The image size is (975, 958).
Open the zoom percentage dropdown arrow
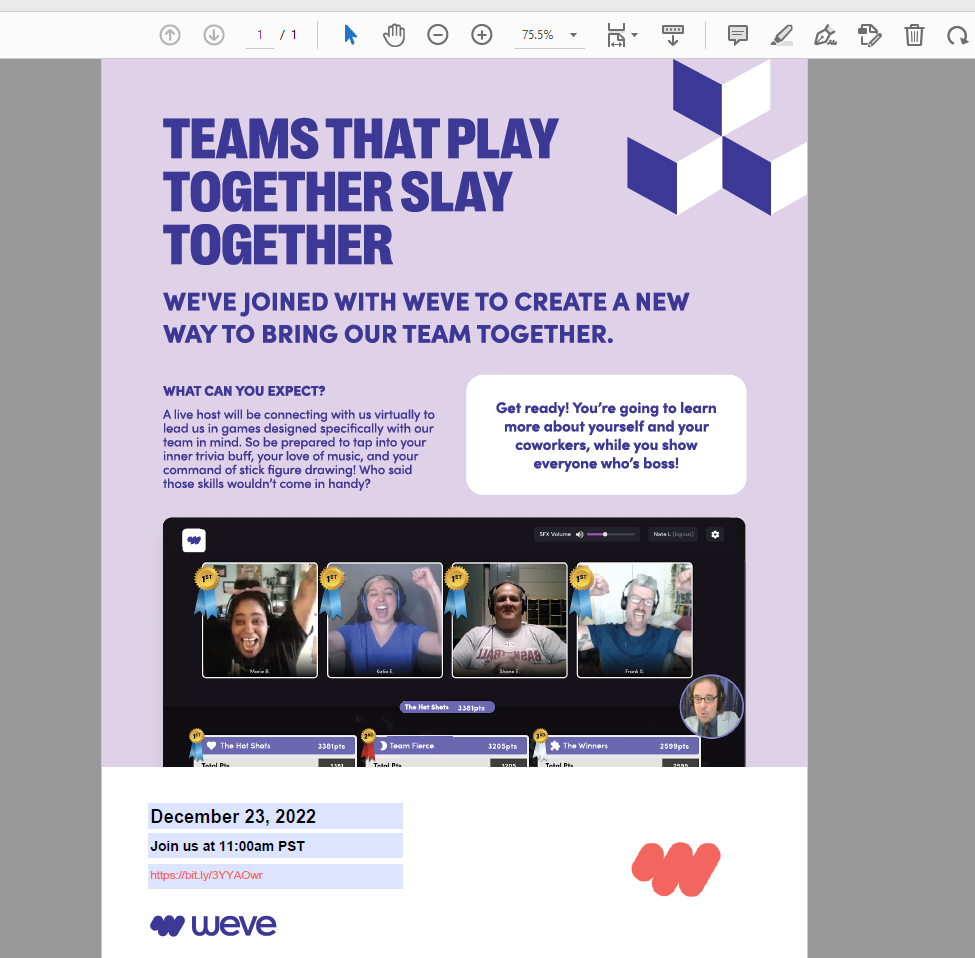[x=573, y=35]
